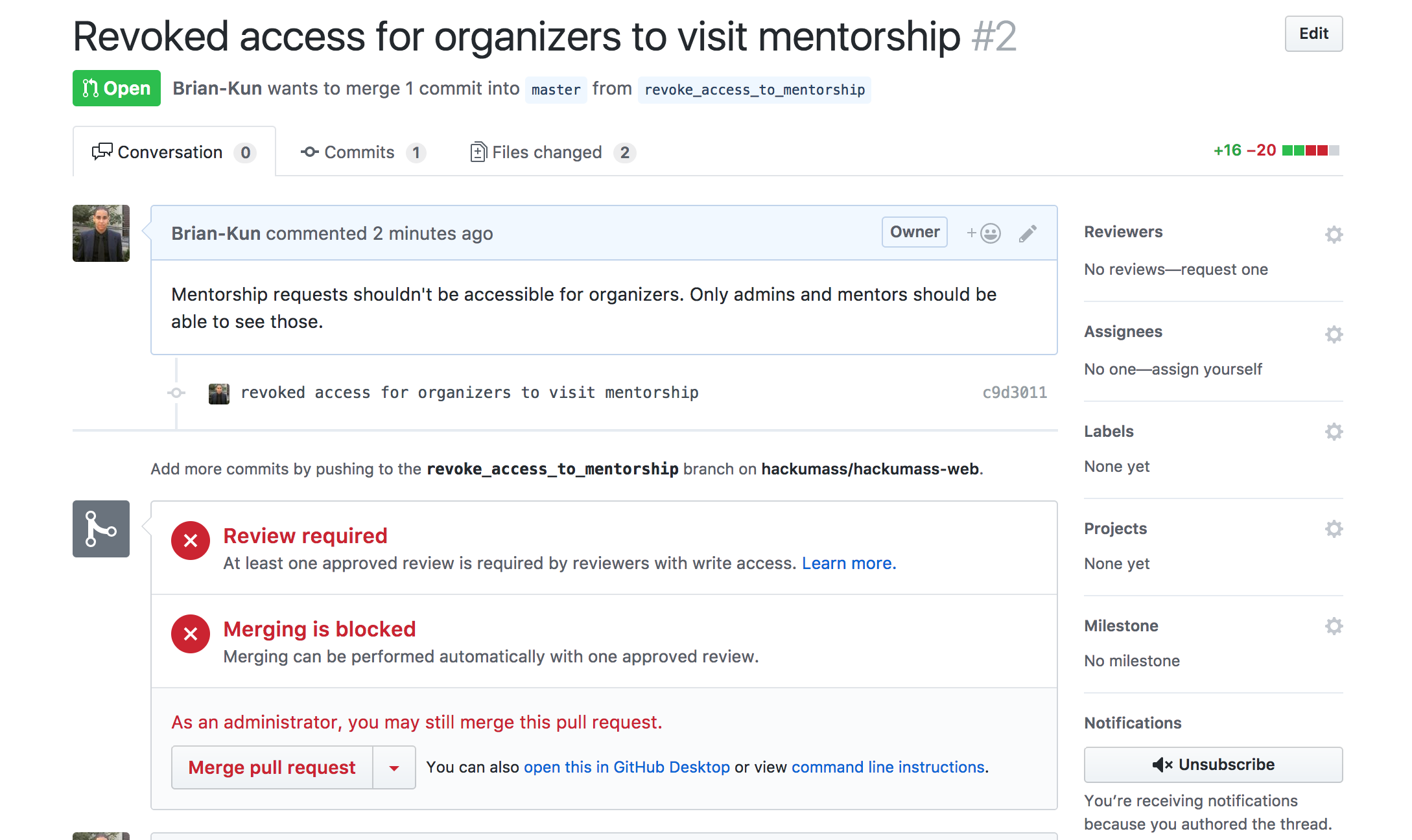Image resolution: width=1412 pixels, height=840 pixels.
Task: Open the Projects gear settings
Action: [x=1334, y=528]
